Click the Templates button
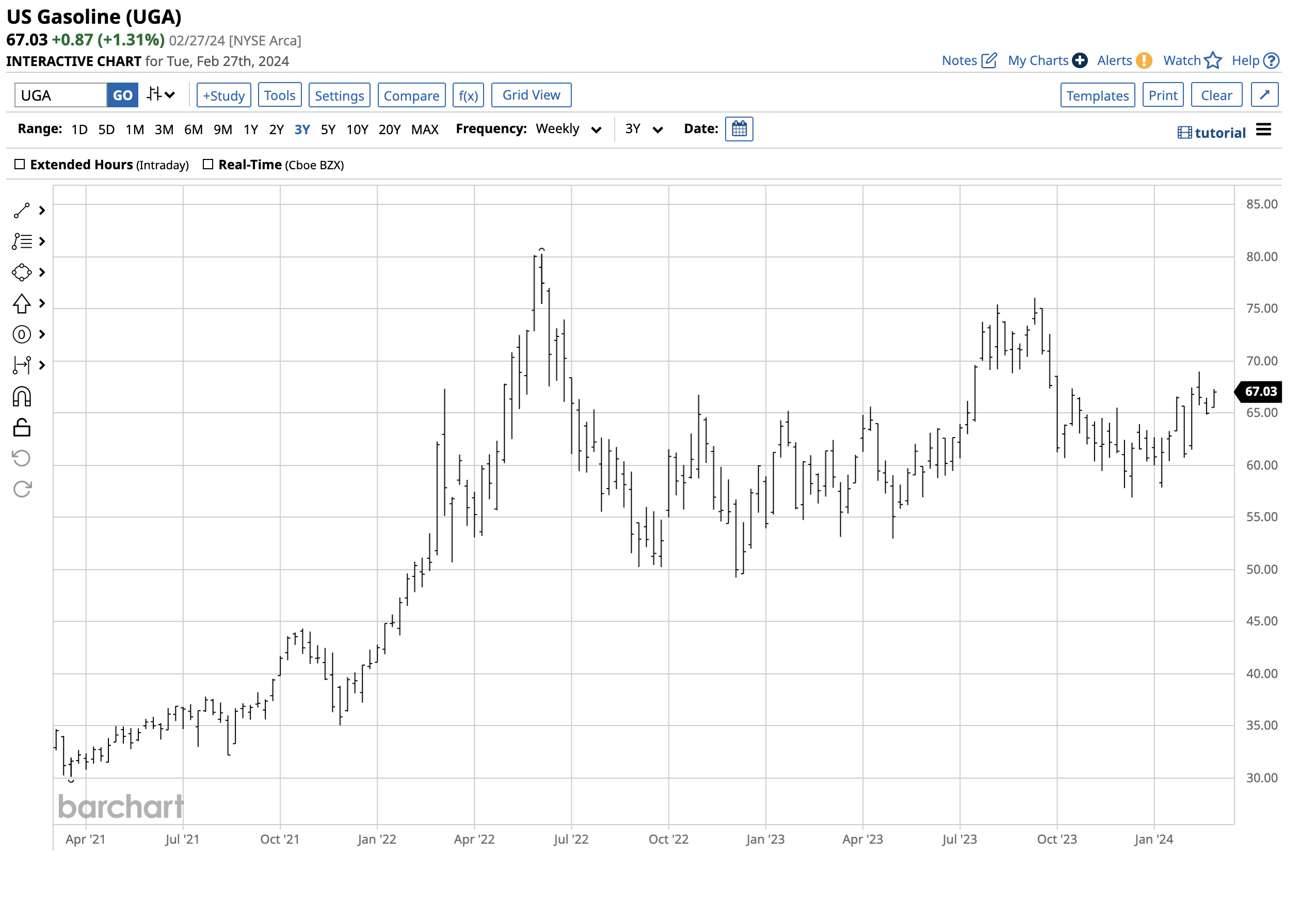The height and width of the screenshot is (903, 1316). click(x=1097, y=95)
